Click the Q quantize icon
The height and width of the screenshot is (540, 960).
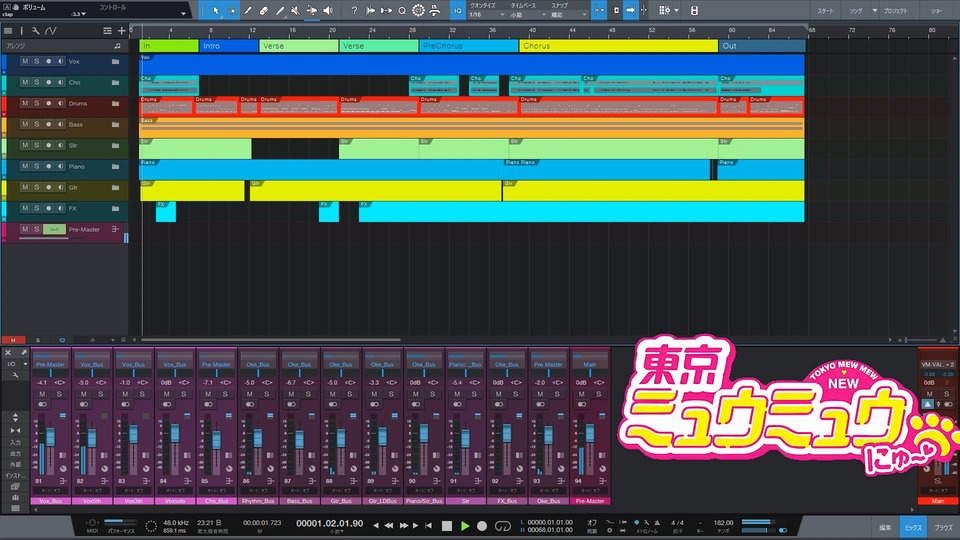coord(402,10)
